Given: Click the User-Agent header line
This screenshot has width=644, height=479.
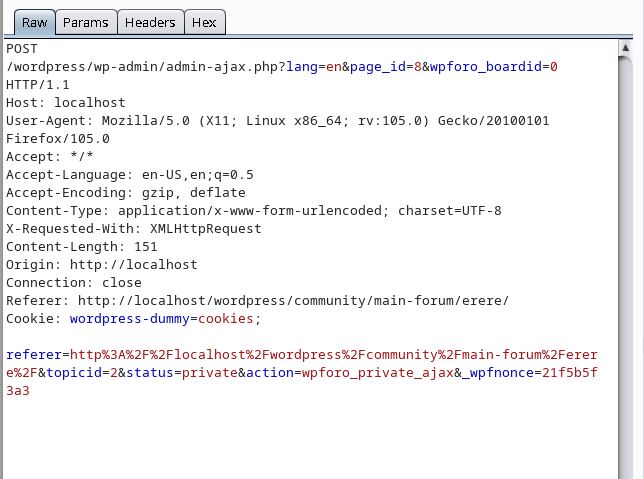Looking at the screenshot, I should [x=278, y=121].
